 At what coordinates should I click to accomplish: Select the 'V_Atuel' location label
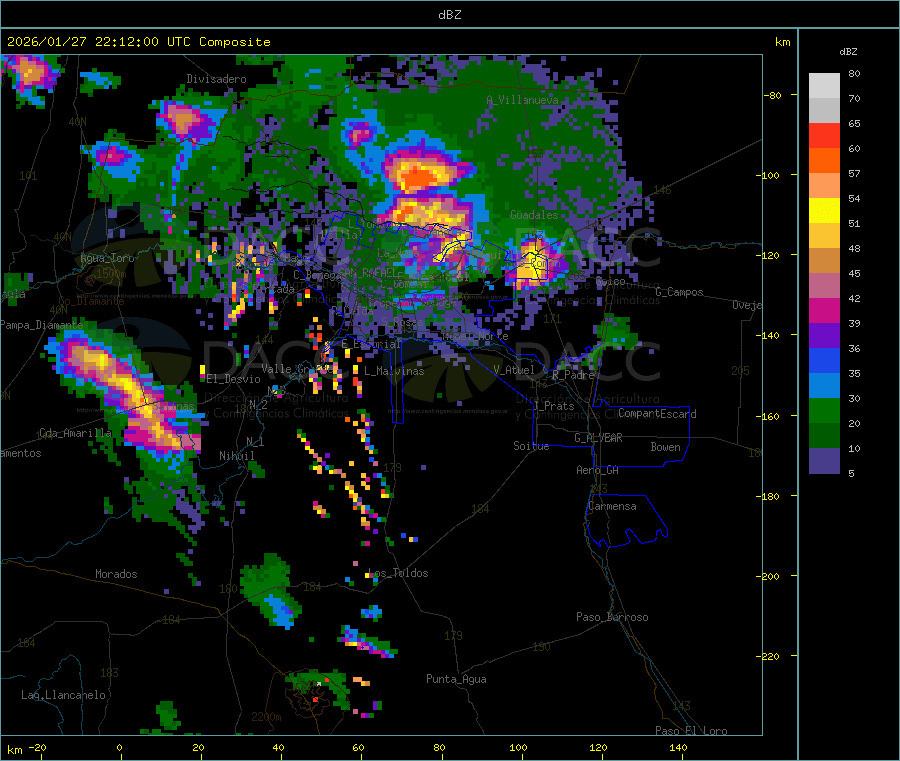[x=514, y=370]
